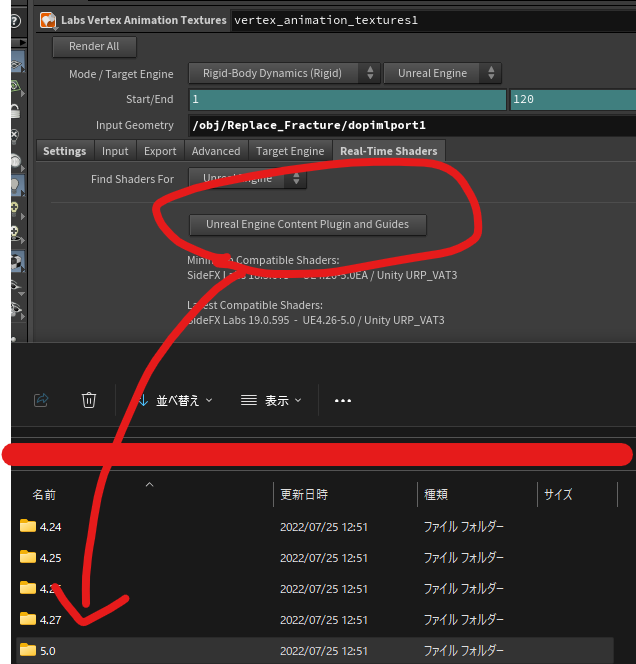Switch to the Target Engine tab
Viewport: 636px width, 664px height.
pyautogui.click(x=290, y=151)
